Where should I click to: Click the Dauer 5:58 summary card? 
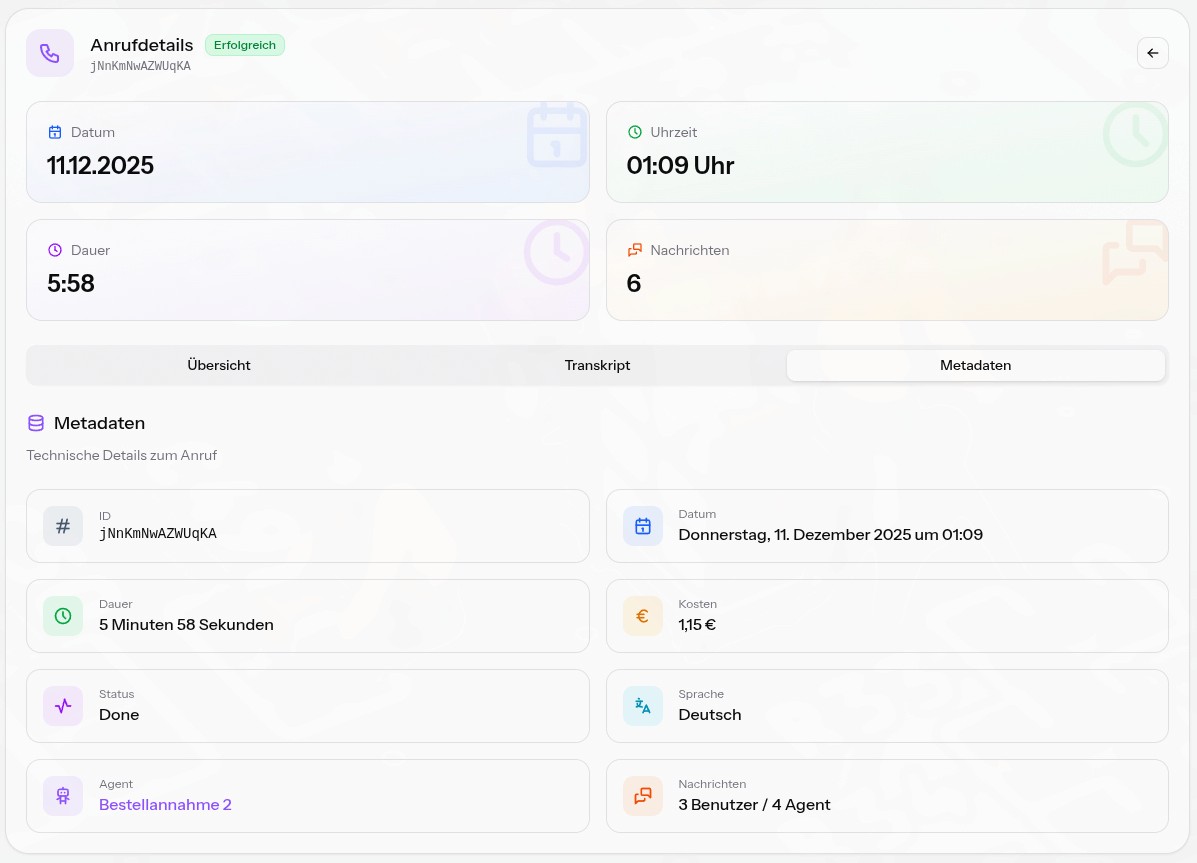click(308, 270)
